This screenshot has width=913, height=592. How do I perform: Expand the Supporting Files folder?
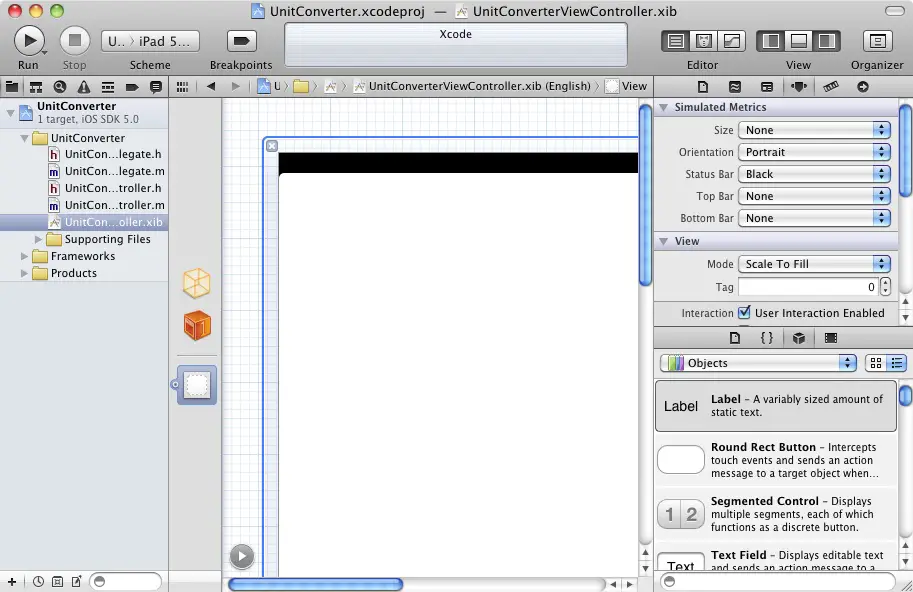(39, 240)
